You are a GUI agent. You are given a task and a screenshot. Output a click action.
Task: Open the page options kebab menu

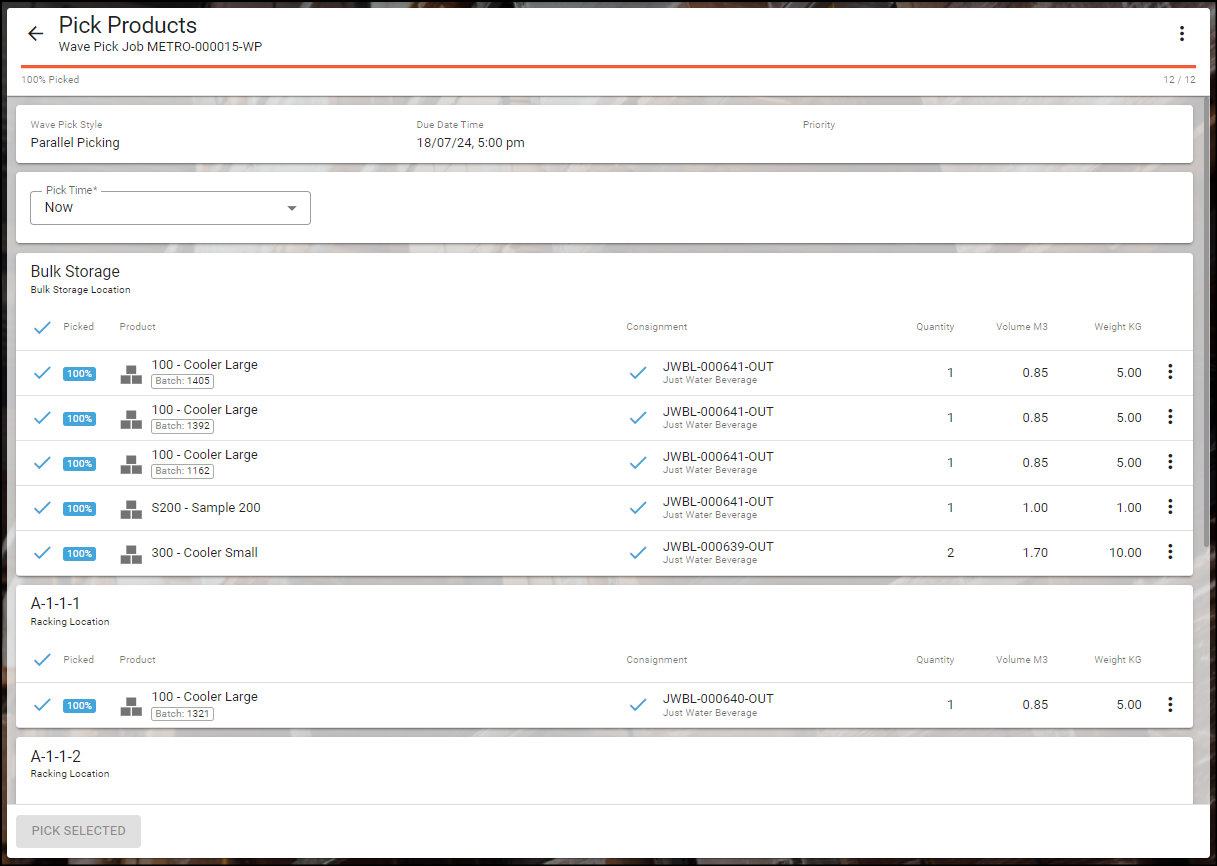pyautogui.click(x=1181, y=34)
